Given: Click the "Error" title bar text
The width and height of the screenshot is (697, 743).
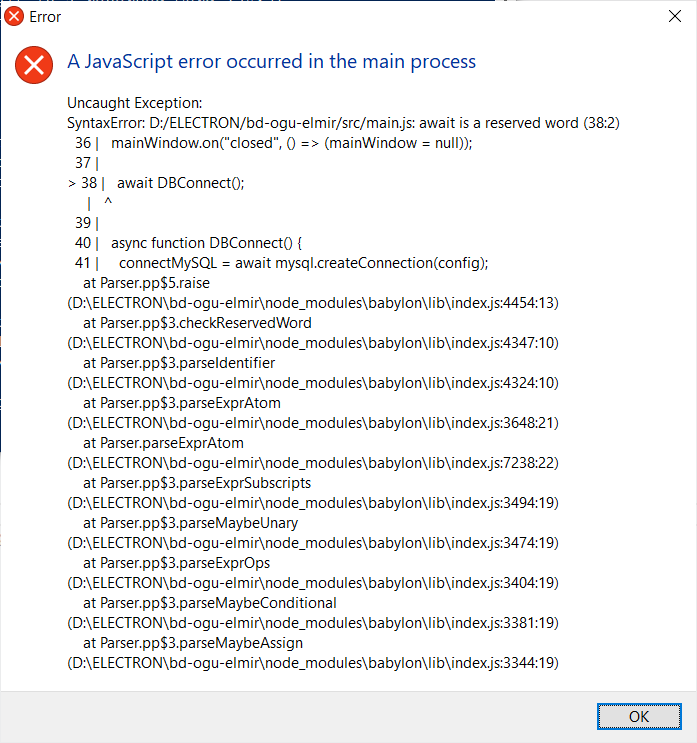Looking at the screenshot, I should [46, 17].
